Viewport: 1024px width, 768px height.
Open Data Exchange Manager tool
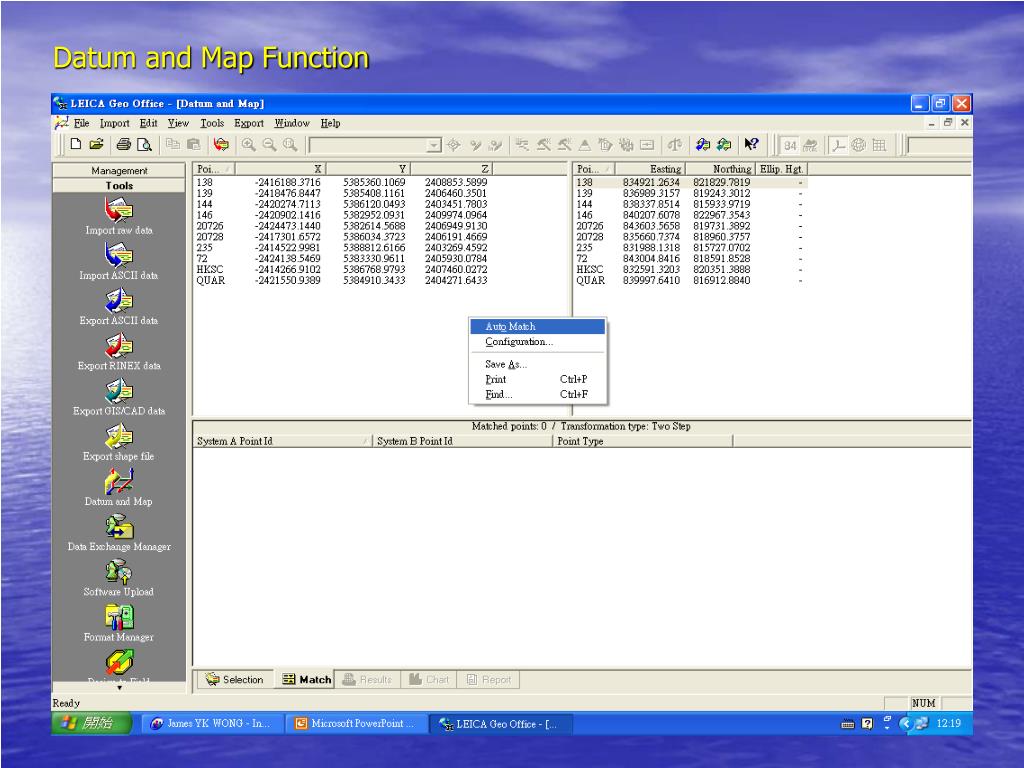(119, 533)
